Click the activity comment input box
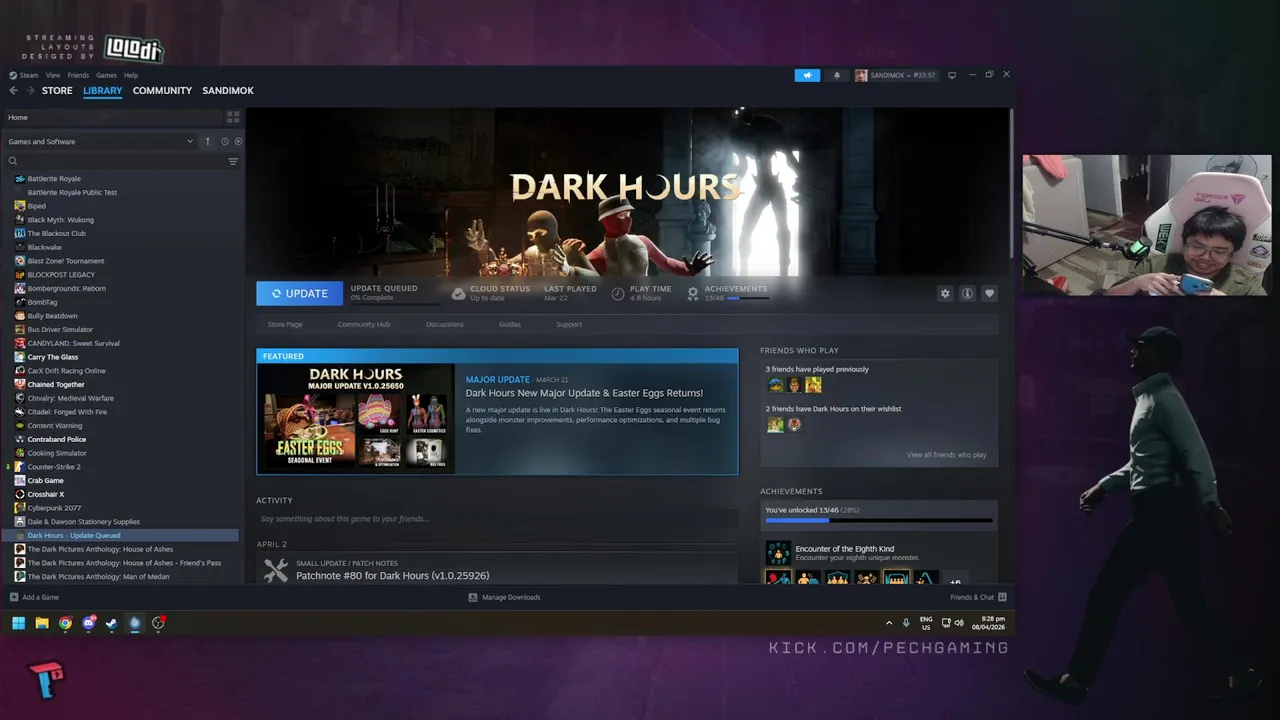Viewport: 1280px width, 720px height. click(x=497, y=519)
